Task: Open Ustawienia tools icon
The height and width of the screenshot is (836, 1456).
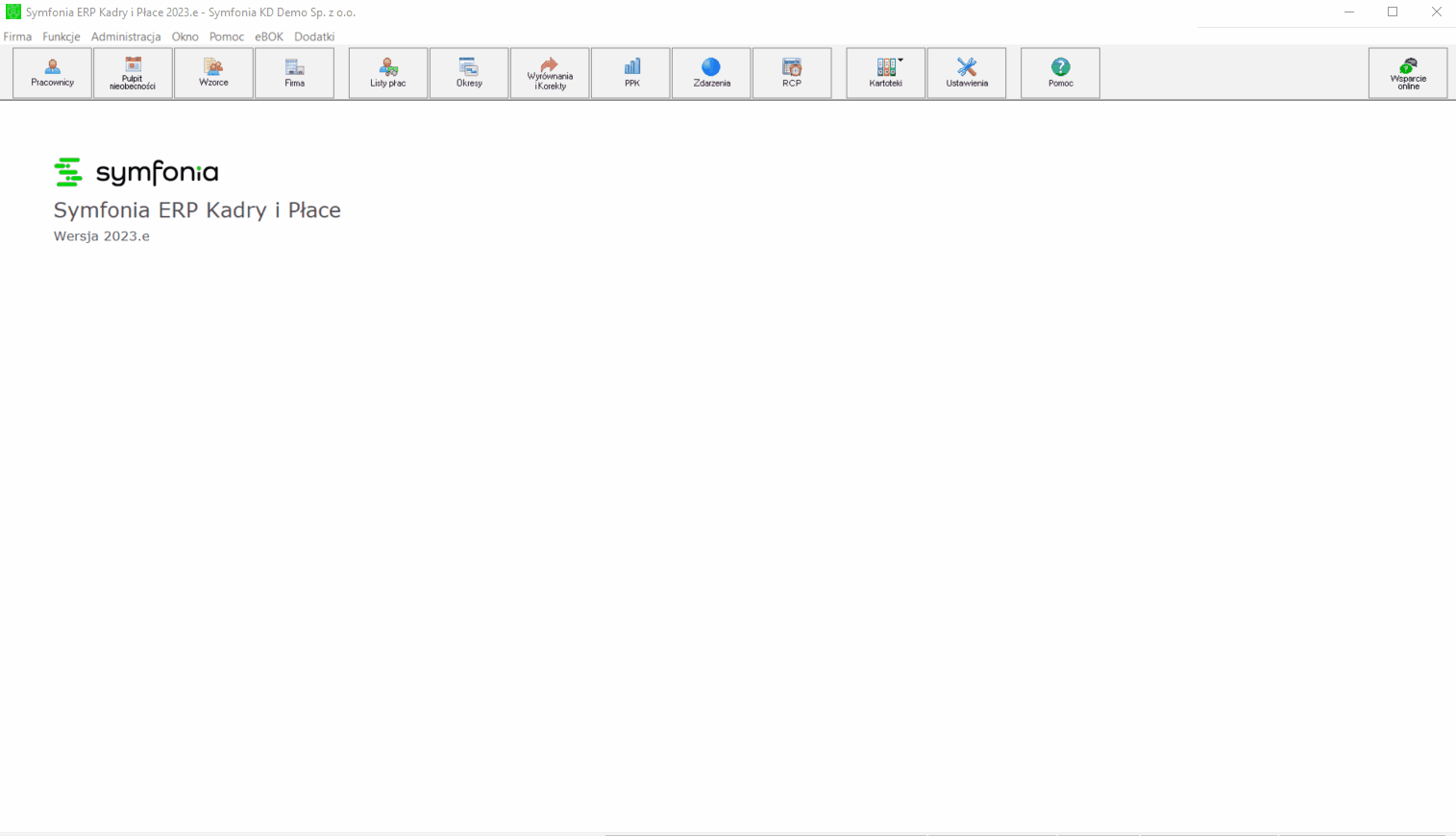Action: 967,73
